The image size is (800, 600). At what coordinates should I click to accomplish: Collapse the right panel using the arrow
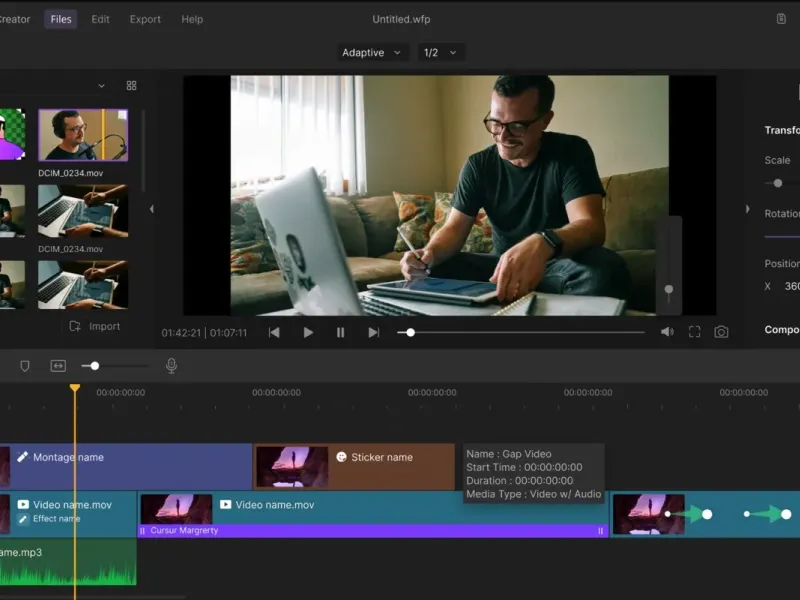[x=747, y=209]
